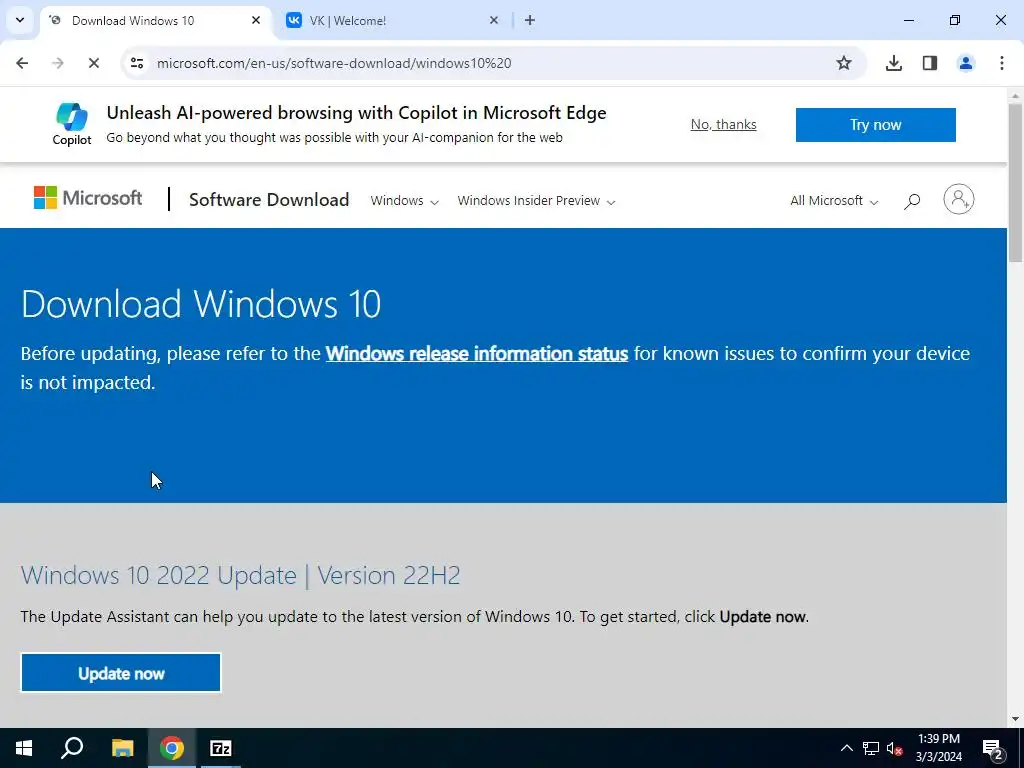The height and width of the screenshot is (768, 1024).
Task: Click the Windows 10 2022 Update heading
Action: pos(240,575)
